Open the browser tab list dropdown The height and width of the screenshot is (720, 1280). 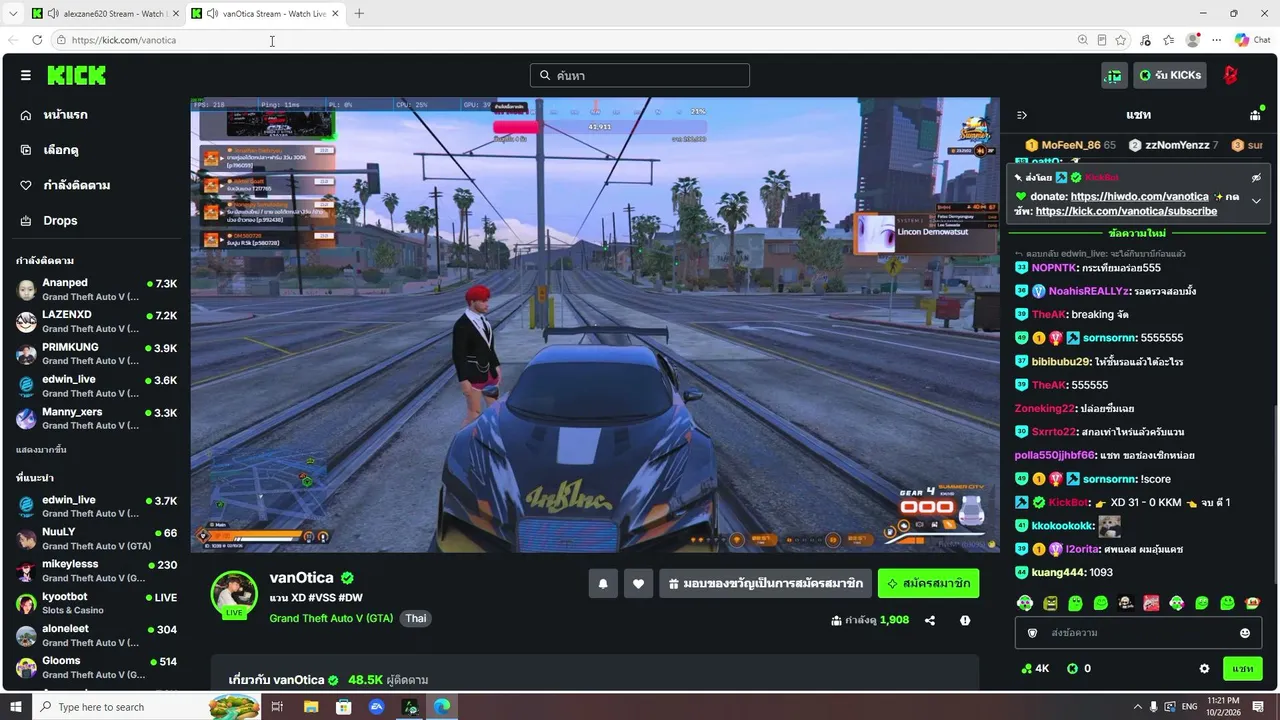13,13
